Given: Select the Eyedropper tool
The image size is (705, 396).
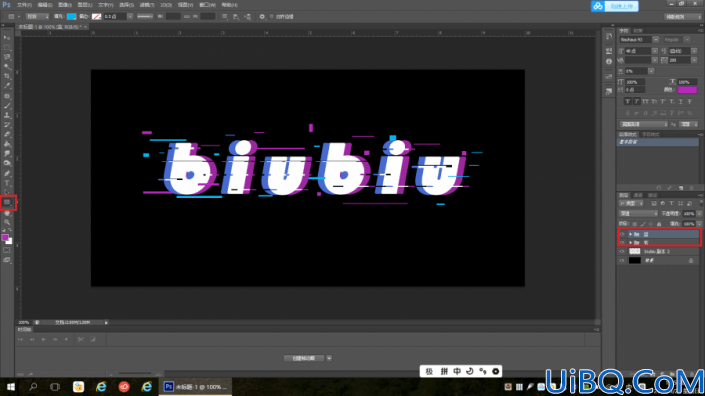Looking at the screenshot, I should click(x=7, y=86).
